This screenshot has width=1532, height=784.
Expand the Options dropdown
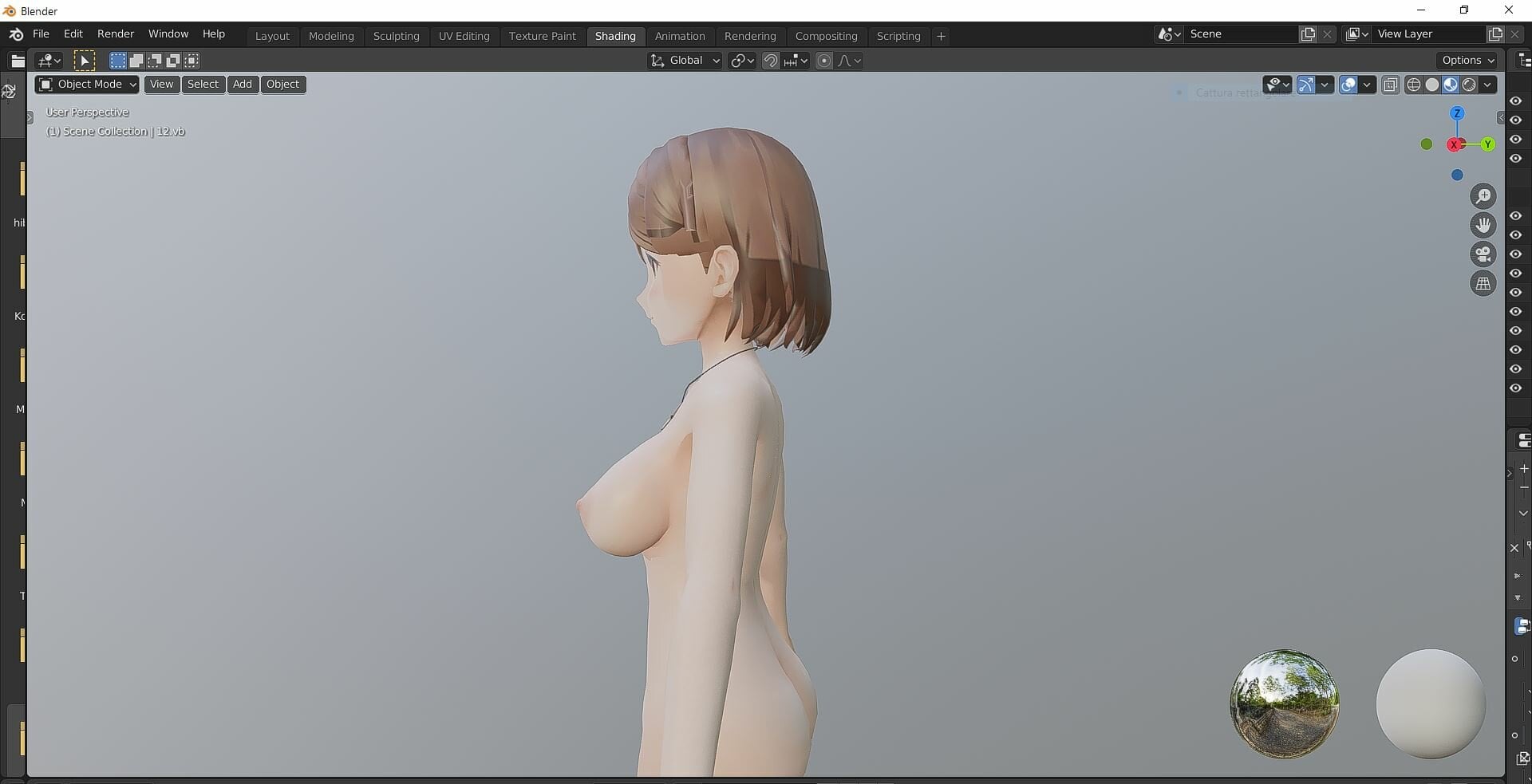point(1468,61)
